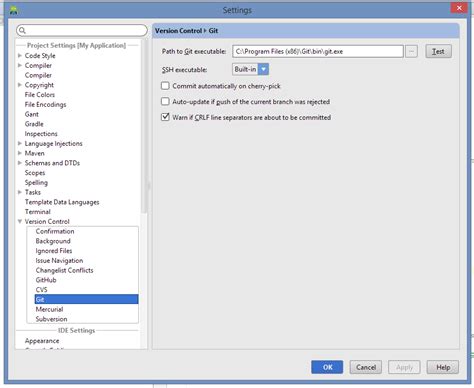The height and width of the screenshot is (388, 474).
Task: Select Template Data Languages
Action: tap(62, 202)
